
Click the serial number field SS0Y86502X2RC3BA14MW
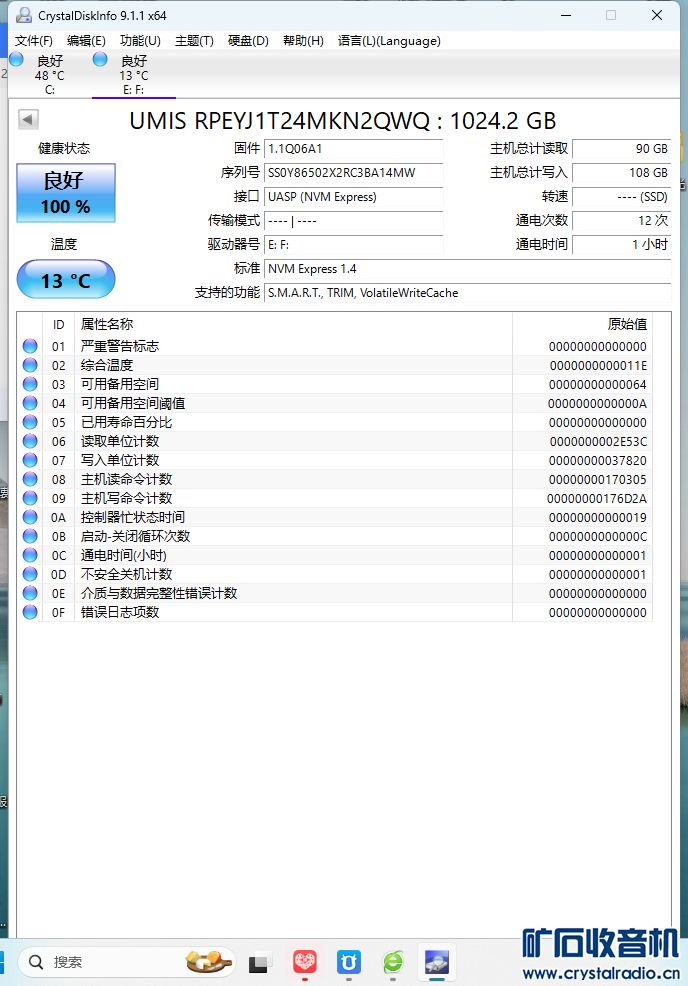pyautogui.click(x=353, y=173)
